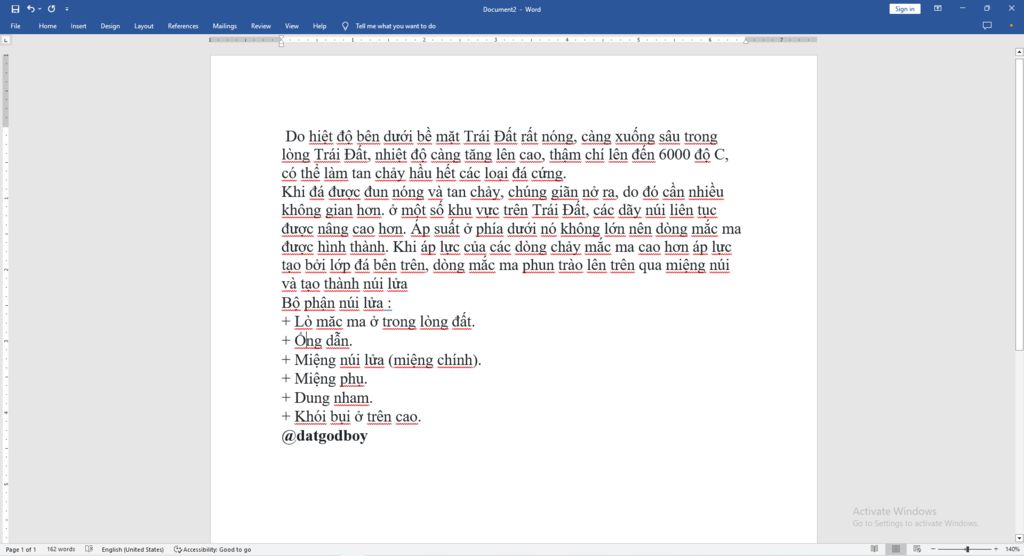1024x556 pixels.
Task: Click the zoom out minus button
Action: tap(933, 549)
